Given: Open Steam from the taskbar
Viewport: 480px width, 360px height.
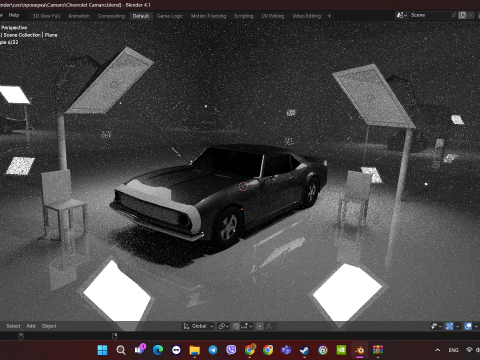Looking at the screenshot, I should click(304, 350).
